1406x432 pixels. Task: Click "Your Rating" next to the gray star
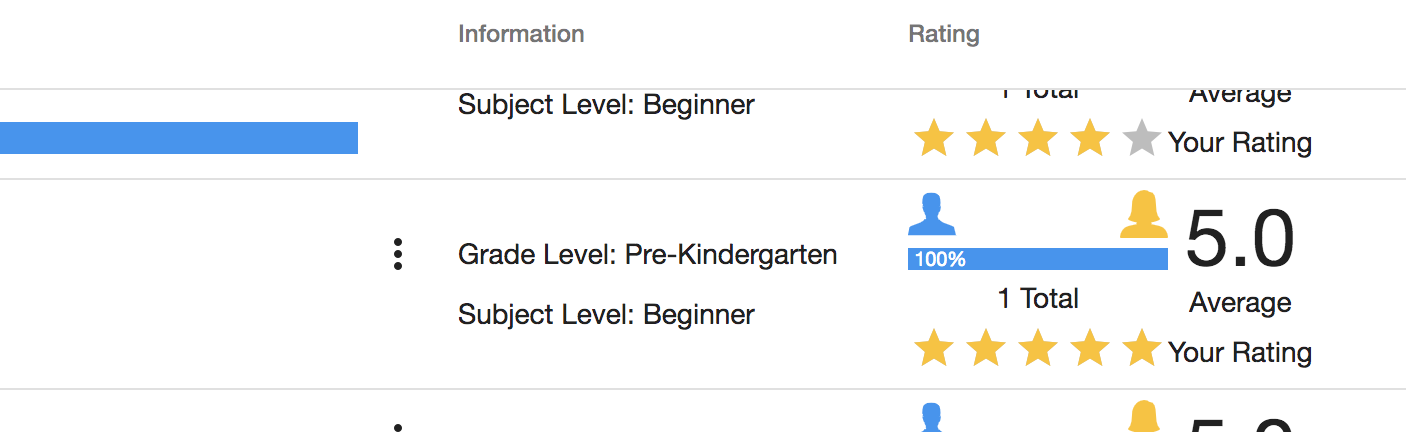tap(1240, 142)
